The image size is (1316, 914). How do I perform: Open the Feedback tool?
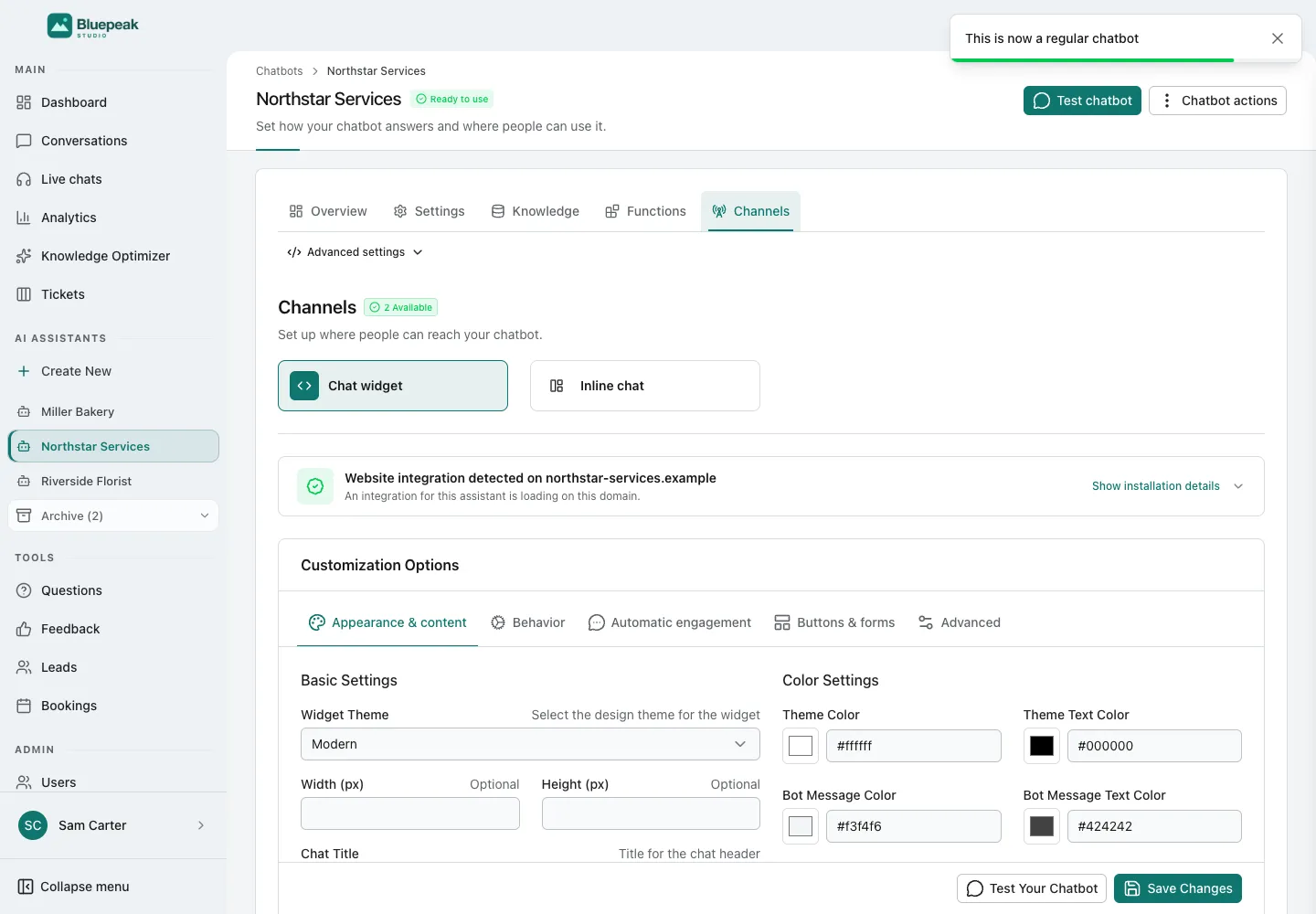pyautogui.click(x=113, y=629)
